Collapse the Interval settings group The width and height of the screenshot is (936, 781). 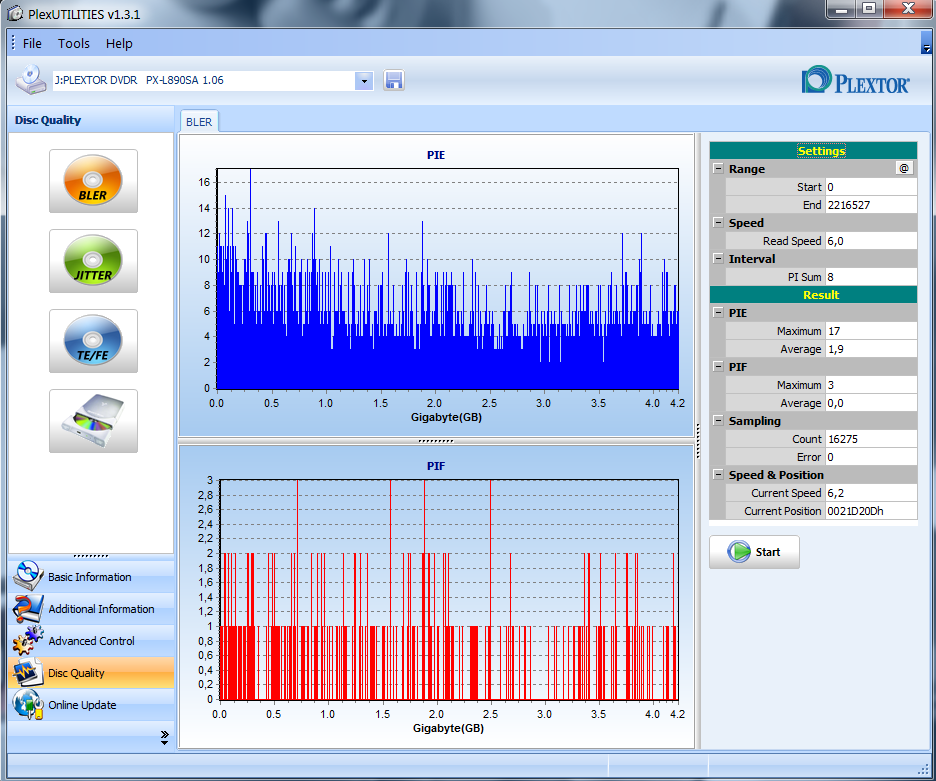coord(718,259)
